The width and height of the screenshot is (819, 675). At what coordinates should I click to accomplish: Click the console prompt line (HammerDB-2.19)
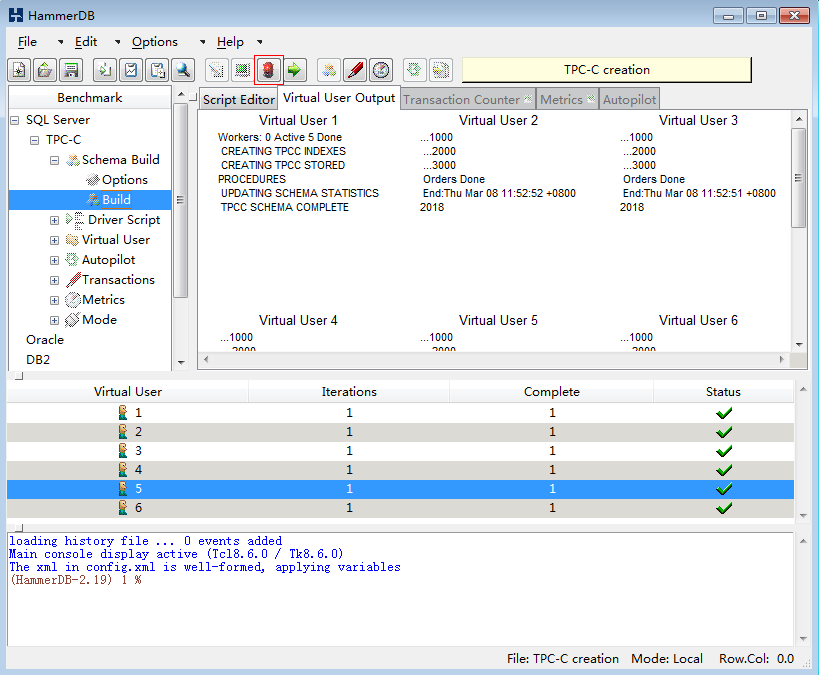coord(76,580)
